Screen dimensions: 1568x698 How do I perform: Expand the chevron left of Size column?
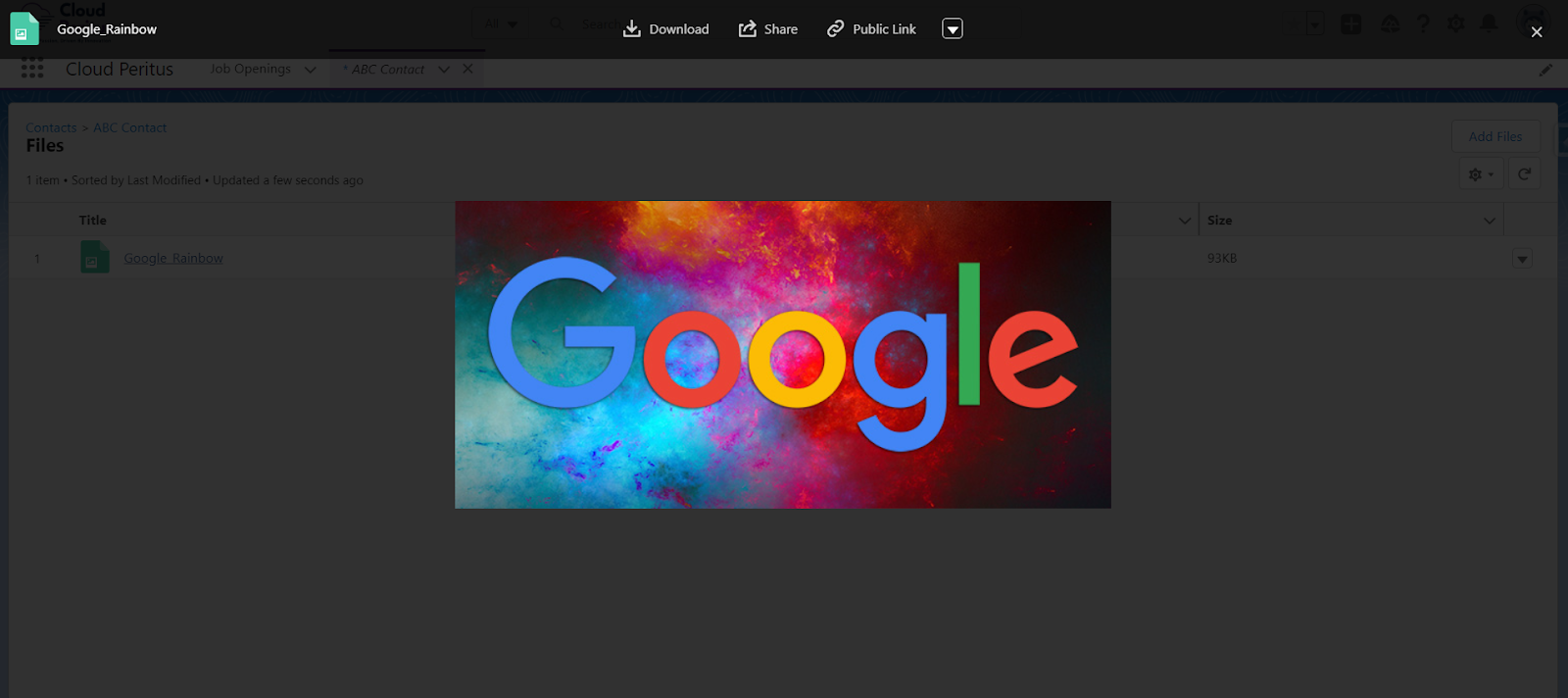tap(1185, 221)
